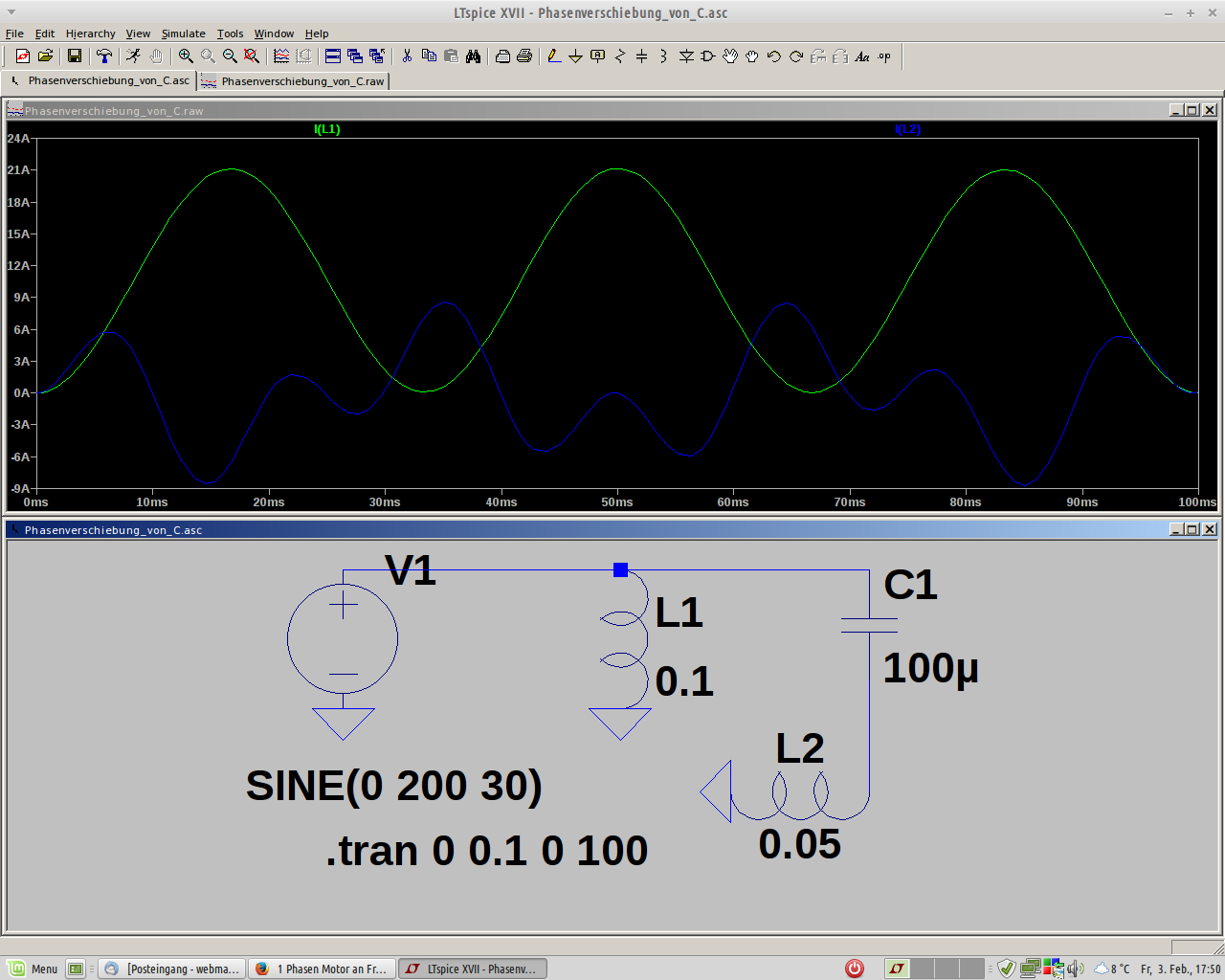Open the Hierarchy menu
1225x980 pixels.
point(90,33)
